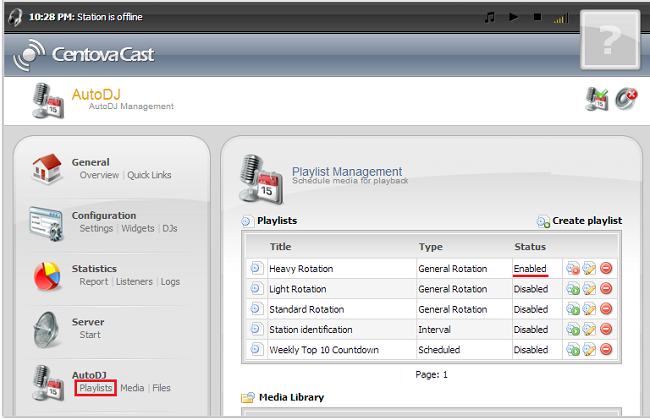Click Heavy Rotation playlist title
The width and height of the screenshot is (650, 420).
301,269
